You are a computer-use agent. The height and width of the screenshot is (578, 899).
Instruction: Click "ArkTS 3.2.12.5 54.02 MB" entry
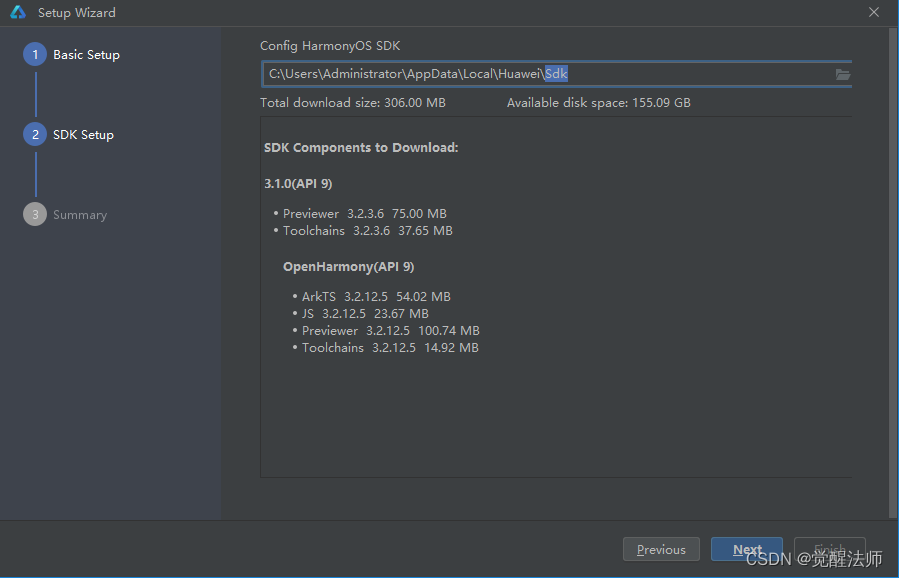(376, 296)
